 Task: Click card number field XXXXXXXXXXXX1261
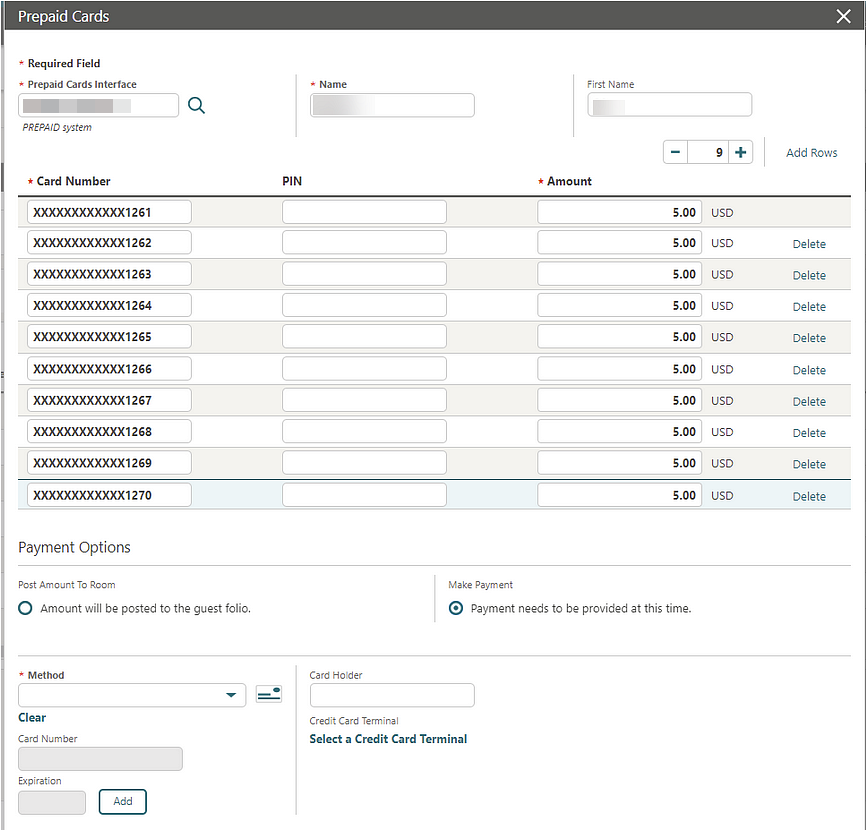(109, 212)
